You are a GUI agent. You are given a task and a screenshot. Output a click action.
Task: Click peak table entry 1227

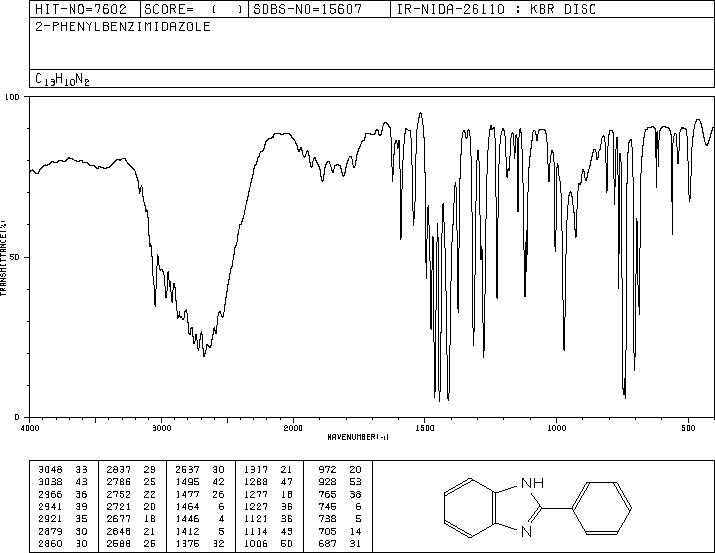click(256, 506)
